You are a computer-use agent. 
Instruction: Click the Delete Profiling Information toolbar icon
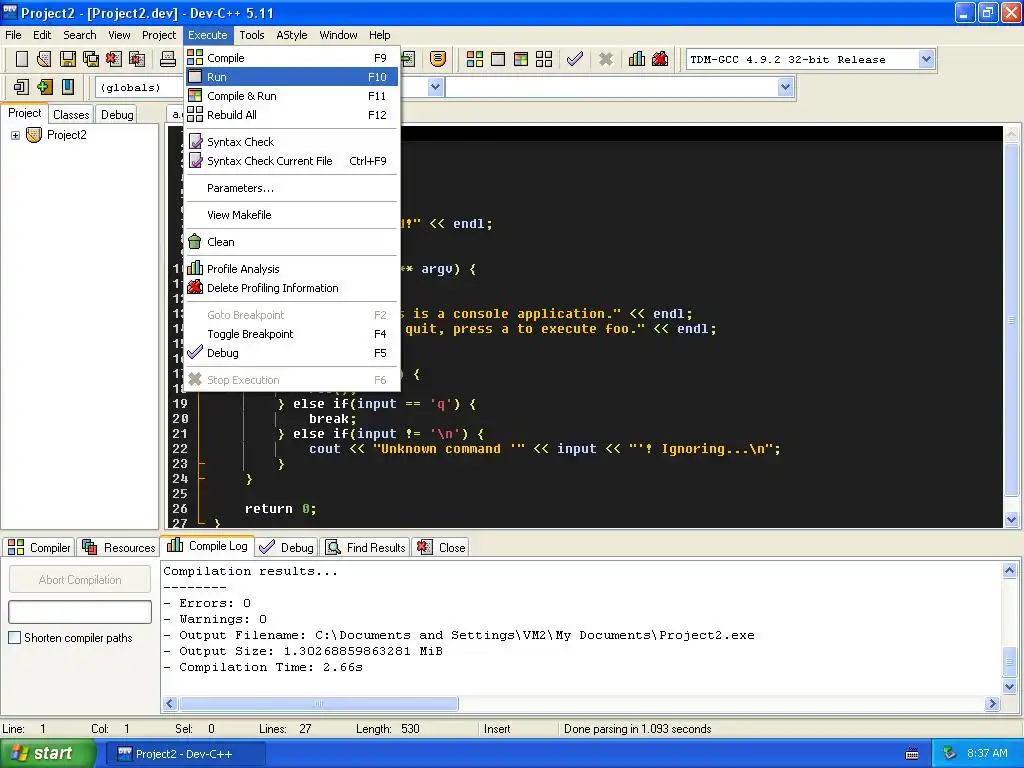pyautogui.click(x=660, y=59)
